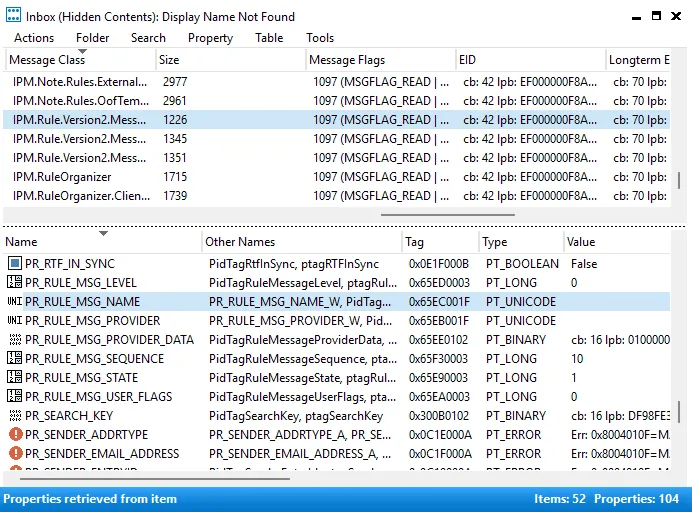Select the PR_RULE_MSG_USER_FLAGS property name
692x512 pixels.
[x=98, y=396]
